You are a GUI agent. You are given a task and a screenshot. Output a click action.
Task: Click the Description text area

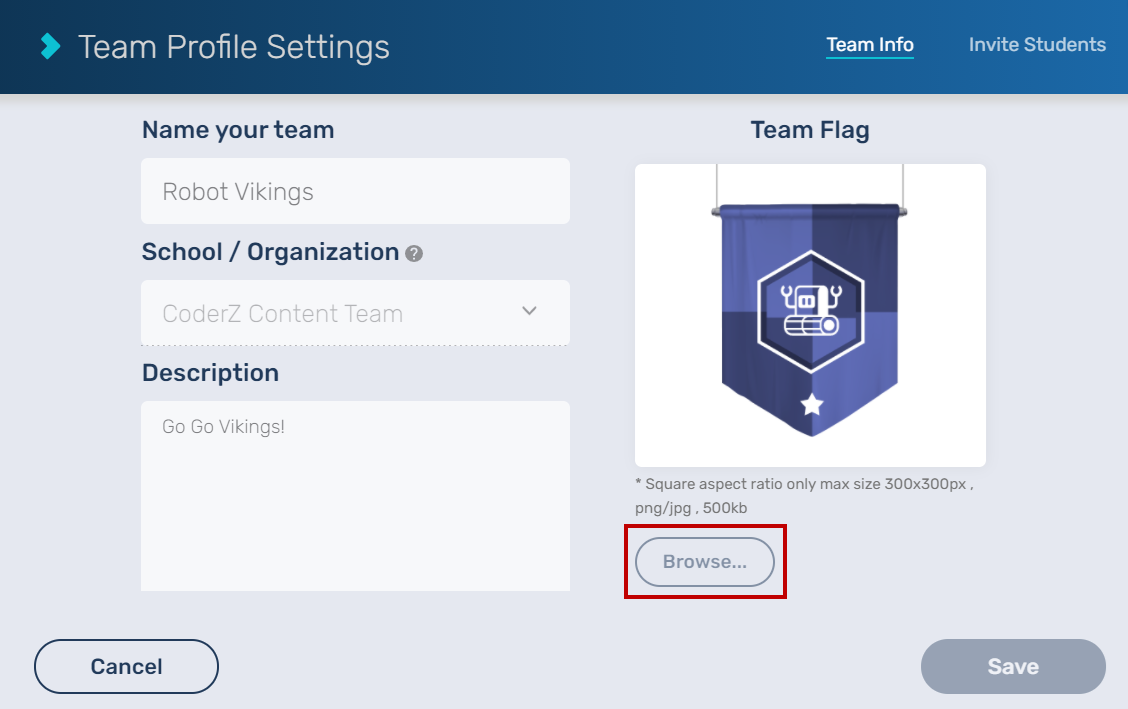tap(355, 496)
